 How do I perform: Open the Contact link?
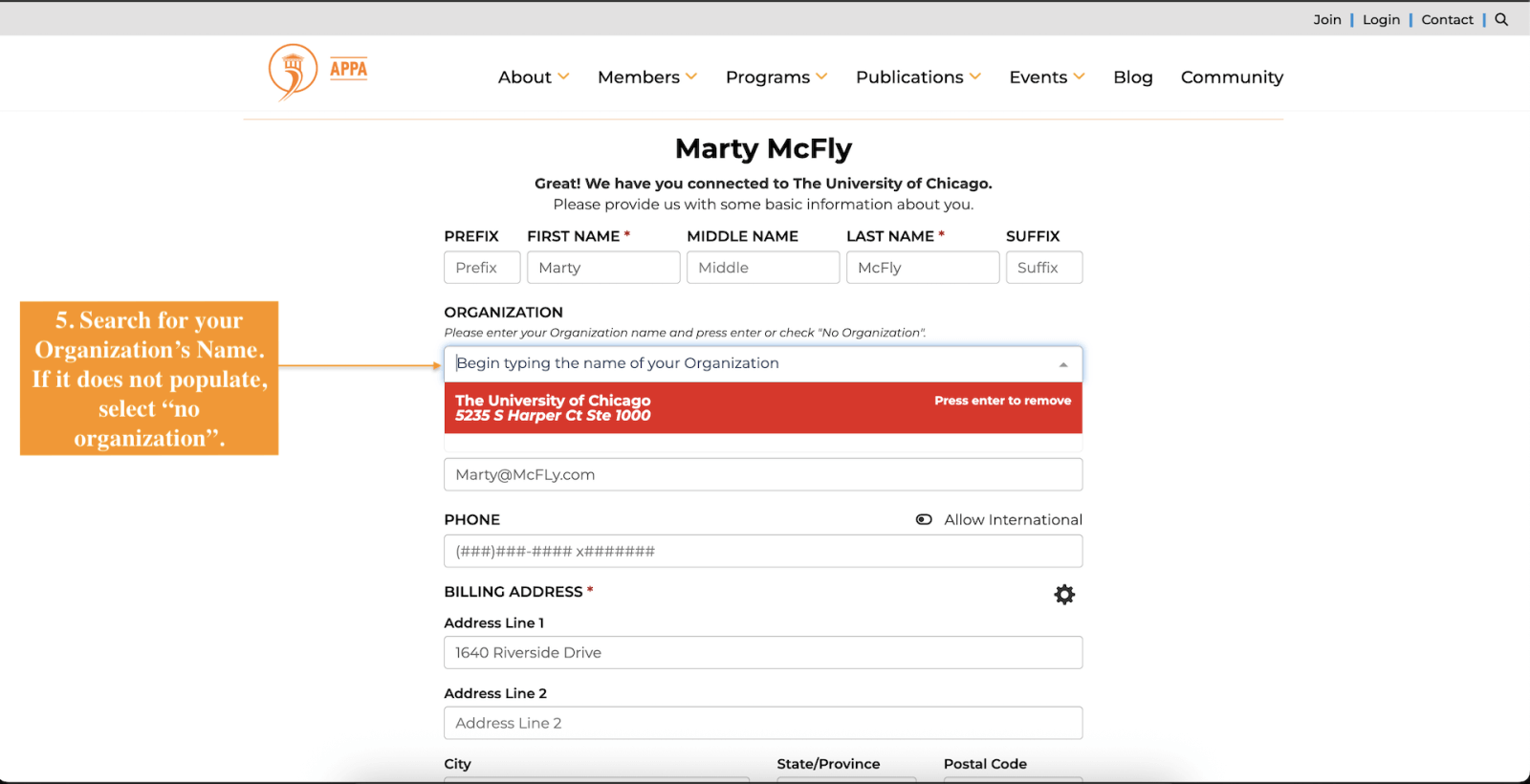[1447, 20]
